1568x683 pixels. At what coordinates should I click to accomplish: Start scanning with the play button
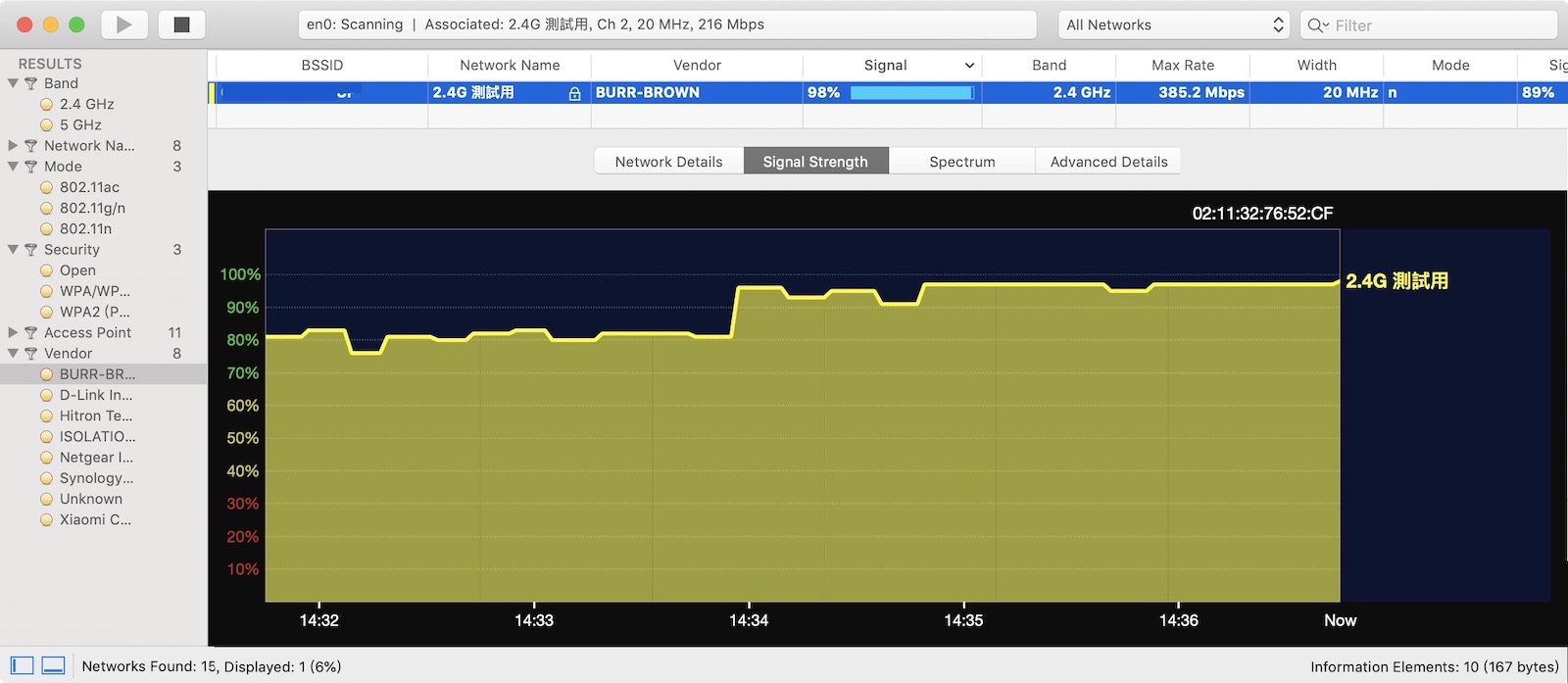point(123,24)
